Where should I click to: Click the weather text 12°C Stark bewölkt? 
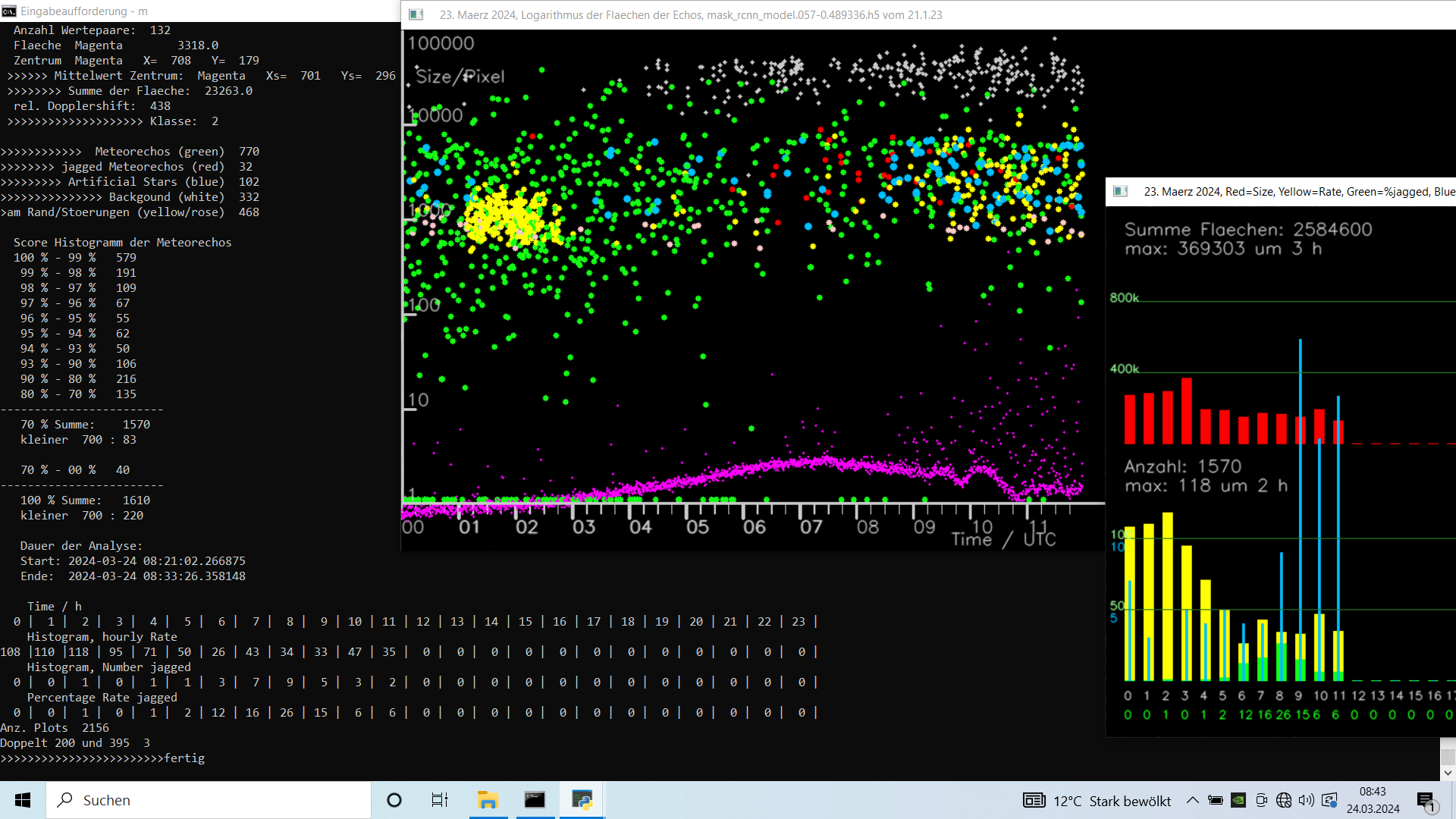coord(1112,801)
